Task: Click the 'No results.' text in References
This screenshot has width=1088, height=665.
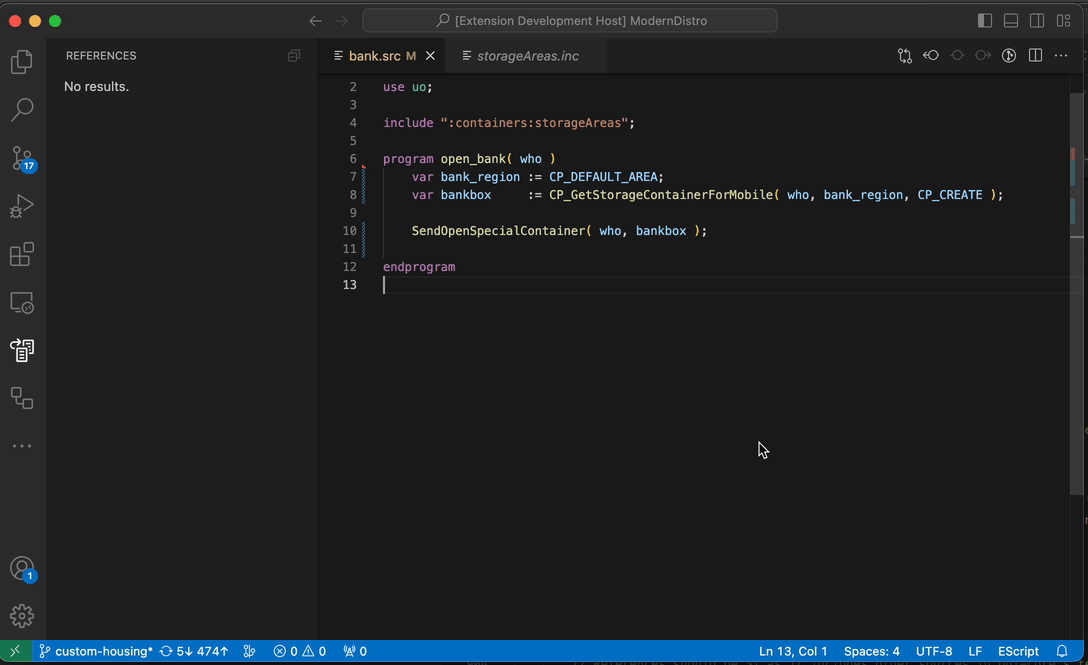Action: click(x=96, y=87)
